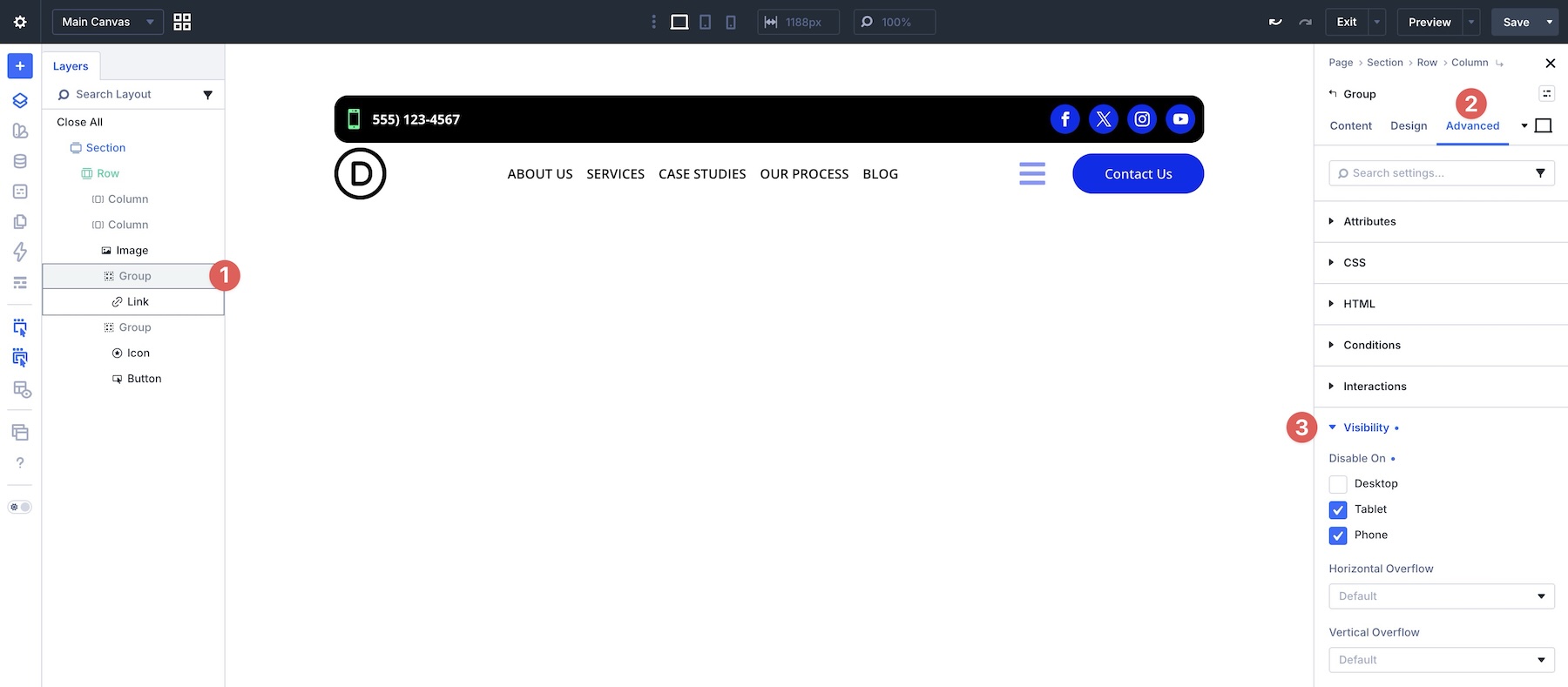Image resolution: width=1568 pixels, height=687 pixels.
Task: Click the undo arrow icon
Action: click(x=1275, y=22)
